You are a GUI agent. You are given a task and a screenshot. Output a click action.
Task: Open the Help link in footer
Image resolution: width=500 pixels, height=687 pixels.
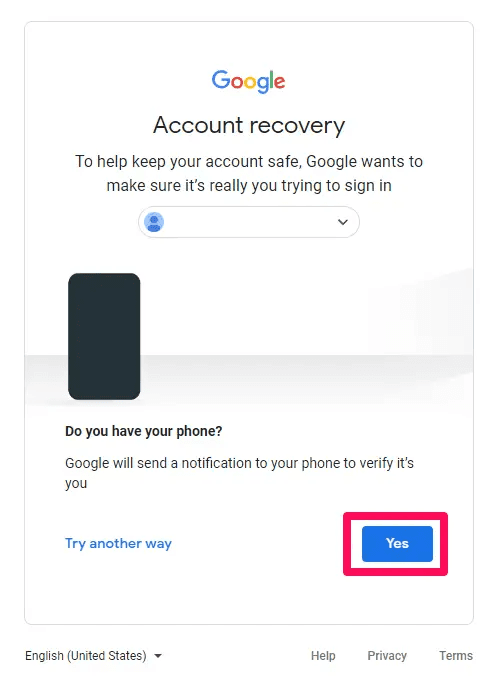point(323,655)
